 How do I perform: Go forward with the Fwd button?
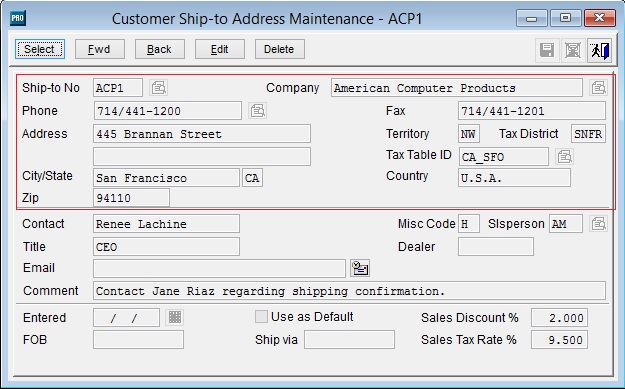(100, 49)
